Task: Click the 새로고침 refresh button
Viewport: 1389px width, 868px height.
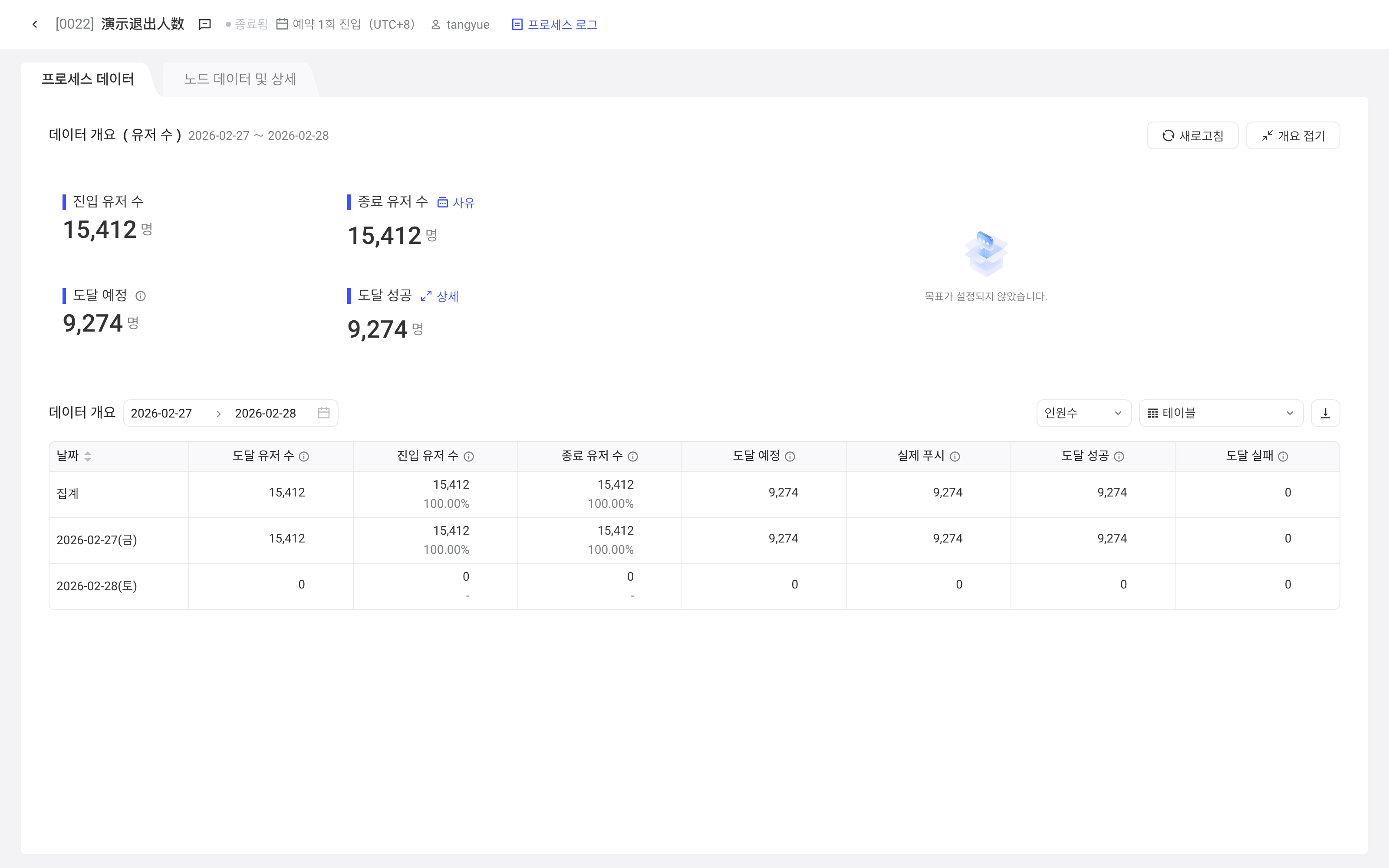Action: pos(1192,135)
